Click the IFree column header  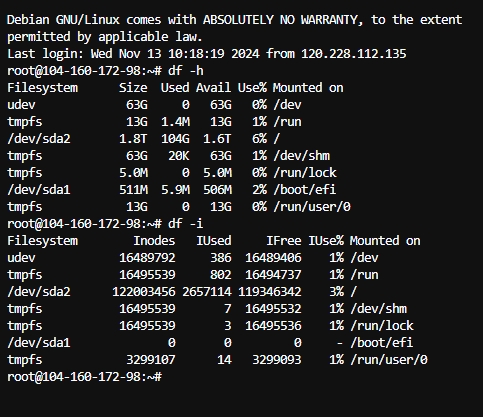(x=284, y=241)
